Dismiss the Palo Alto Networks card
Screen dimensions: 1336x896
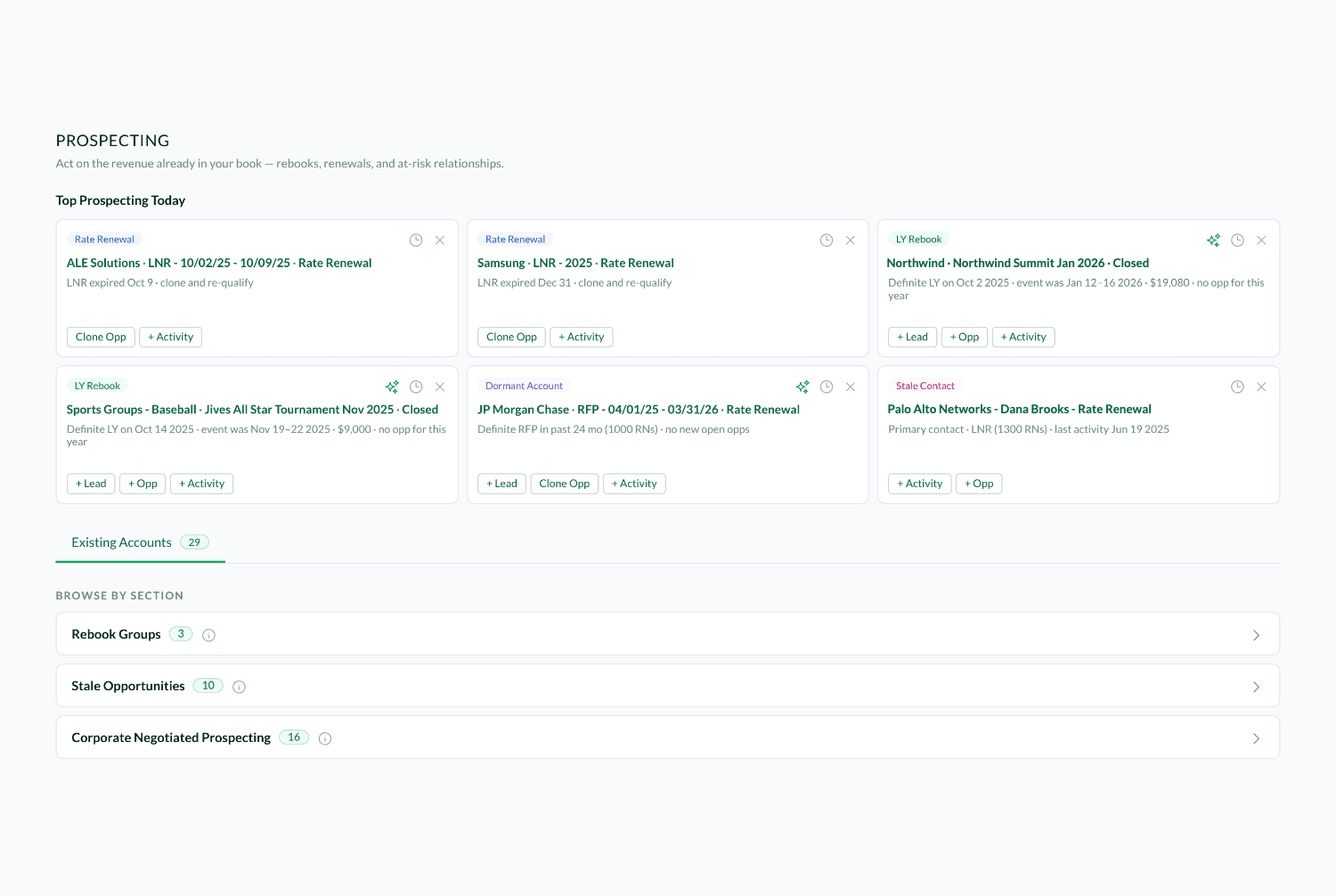coord(1261,387)
